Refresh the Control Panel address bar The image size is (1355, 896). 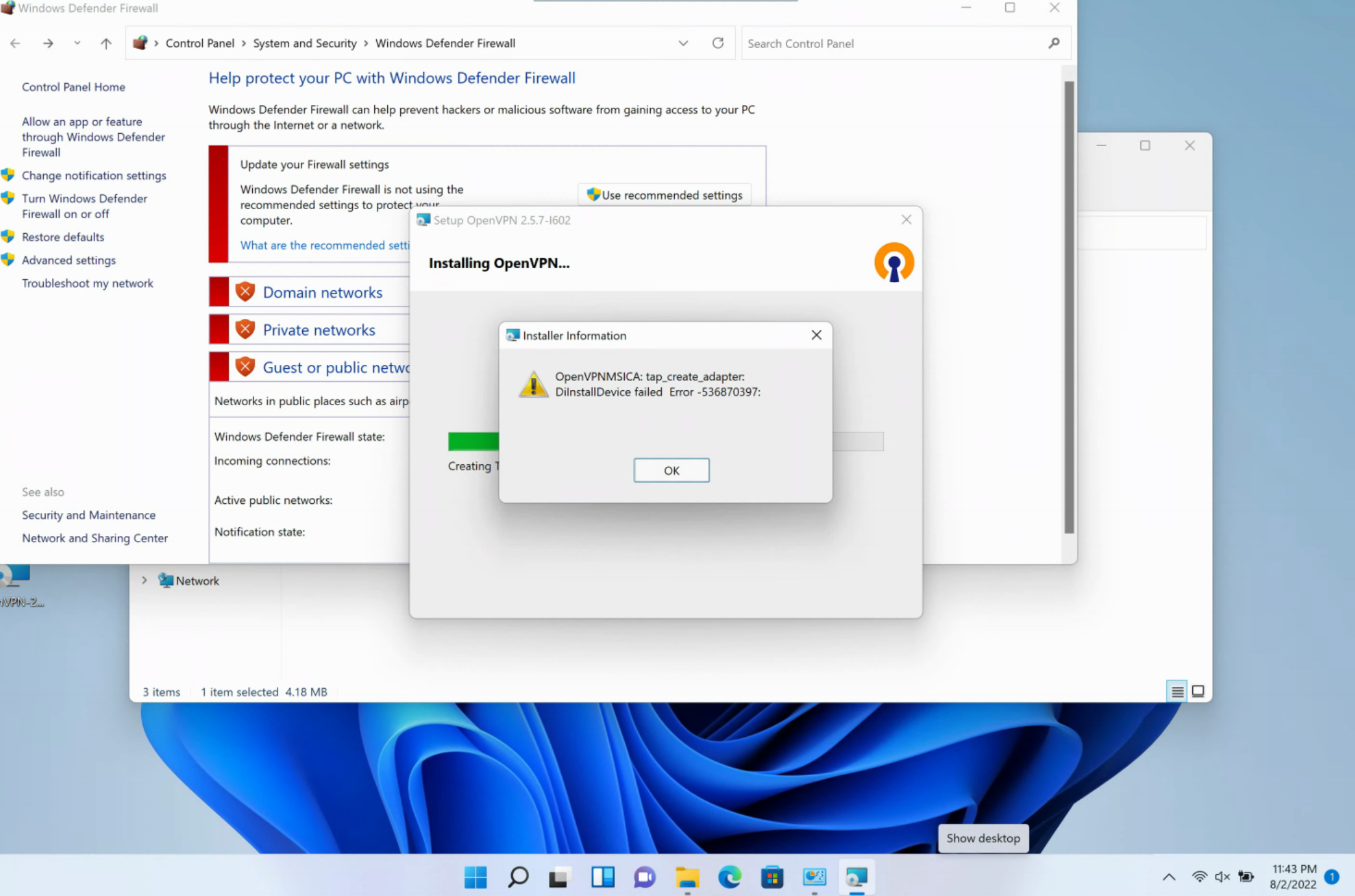717,43
